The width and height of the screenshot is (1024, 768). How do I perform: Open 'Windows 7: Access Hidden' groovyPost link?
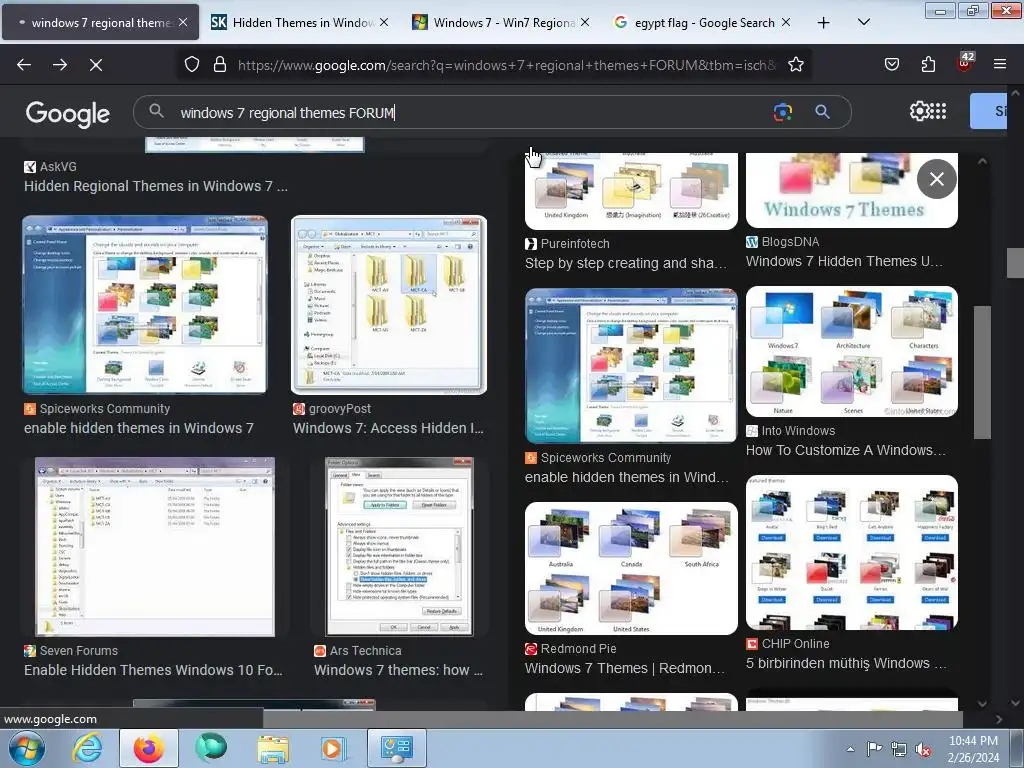(x=388, y=428)
